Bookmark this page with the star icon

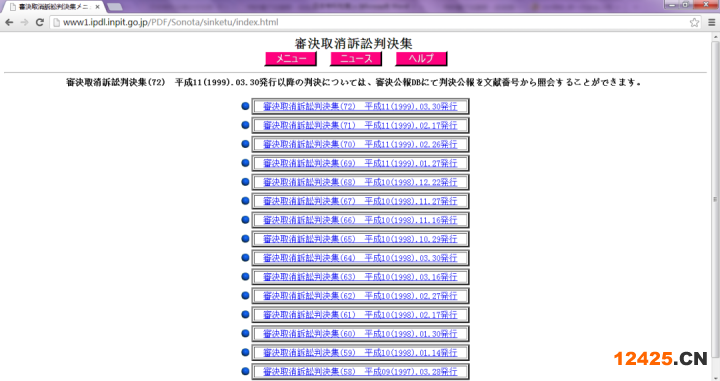tap(694, 22)
